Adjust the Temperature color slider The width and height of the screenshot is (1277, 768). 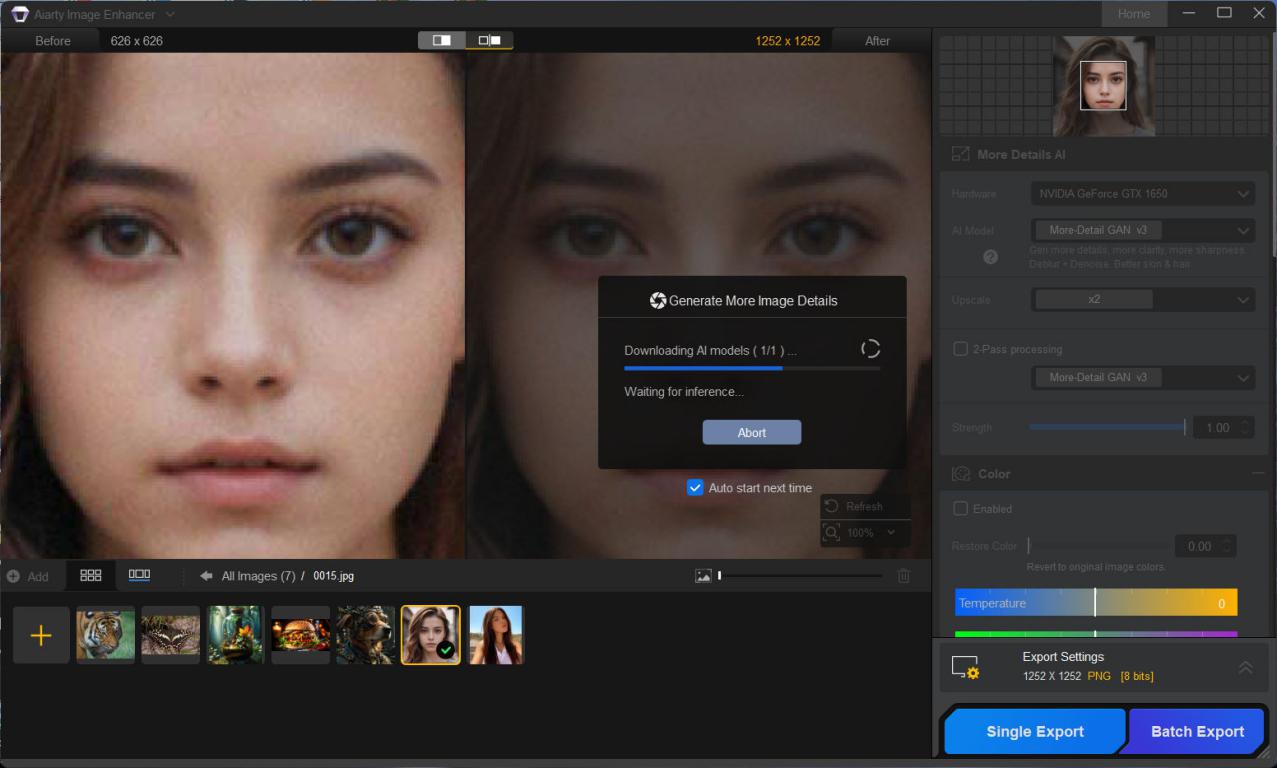pyautogui.click(x=1095, y=603)
